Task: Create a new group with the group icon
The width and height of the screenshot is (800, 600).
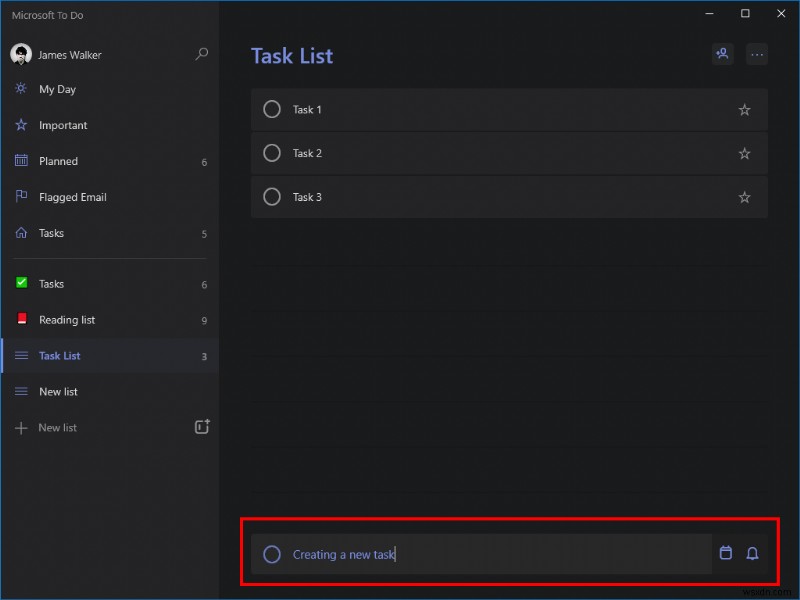Action: coord(202,426)
